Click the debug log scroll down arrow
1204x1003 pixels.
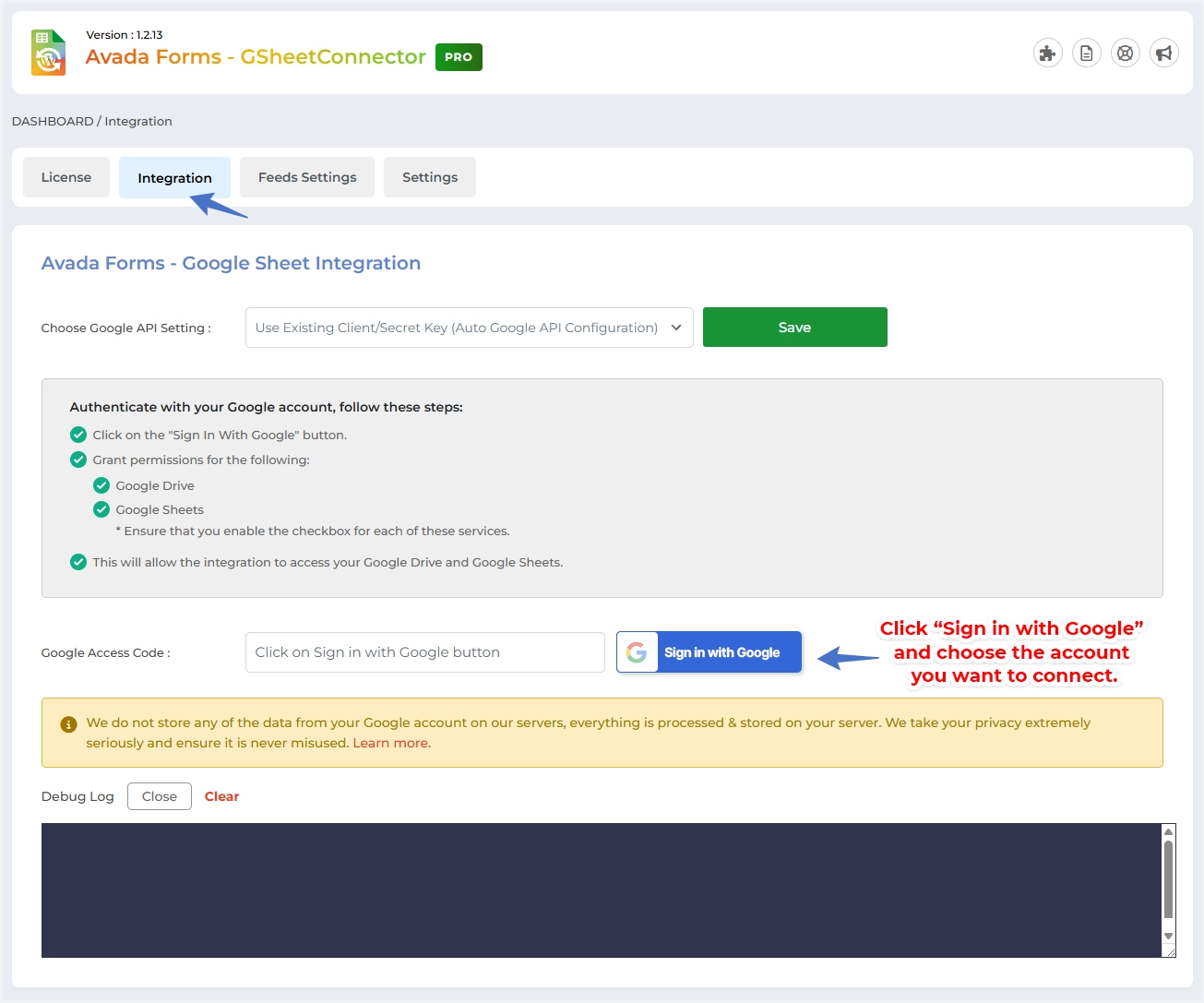click(1168, 936)
